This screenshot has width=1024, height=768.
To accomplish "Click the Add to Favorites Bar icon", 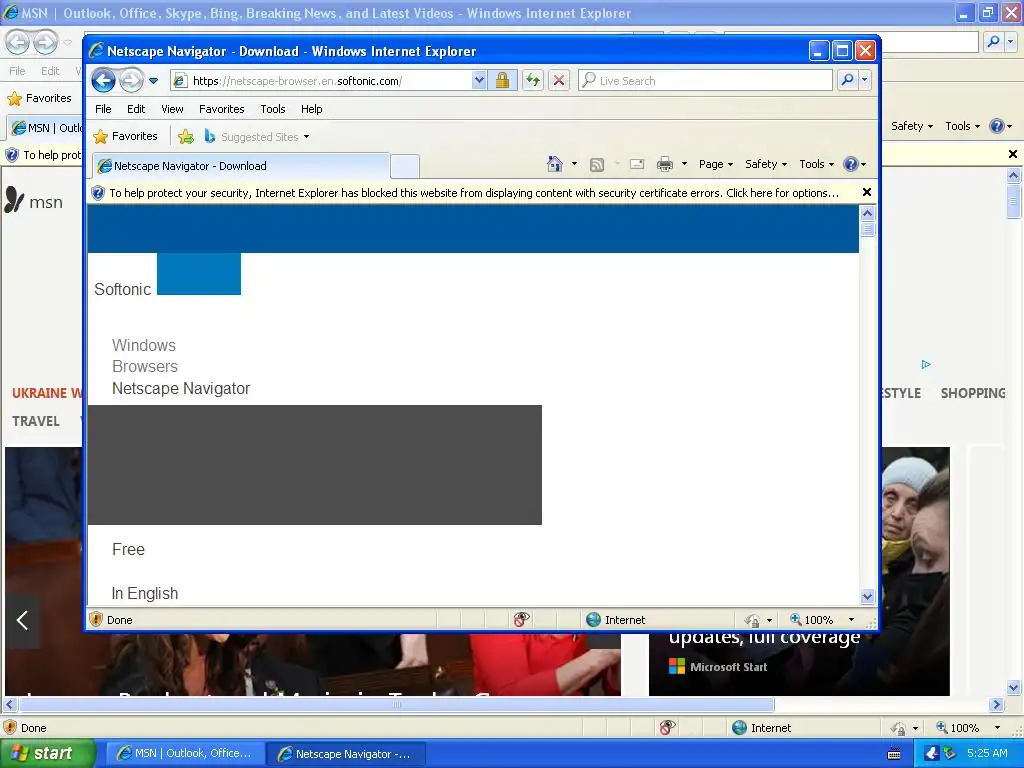I will point(185,136).
